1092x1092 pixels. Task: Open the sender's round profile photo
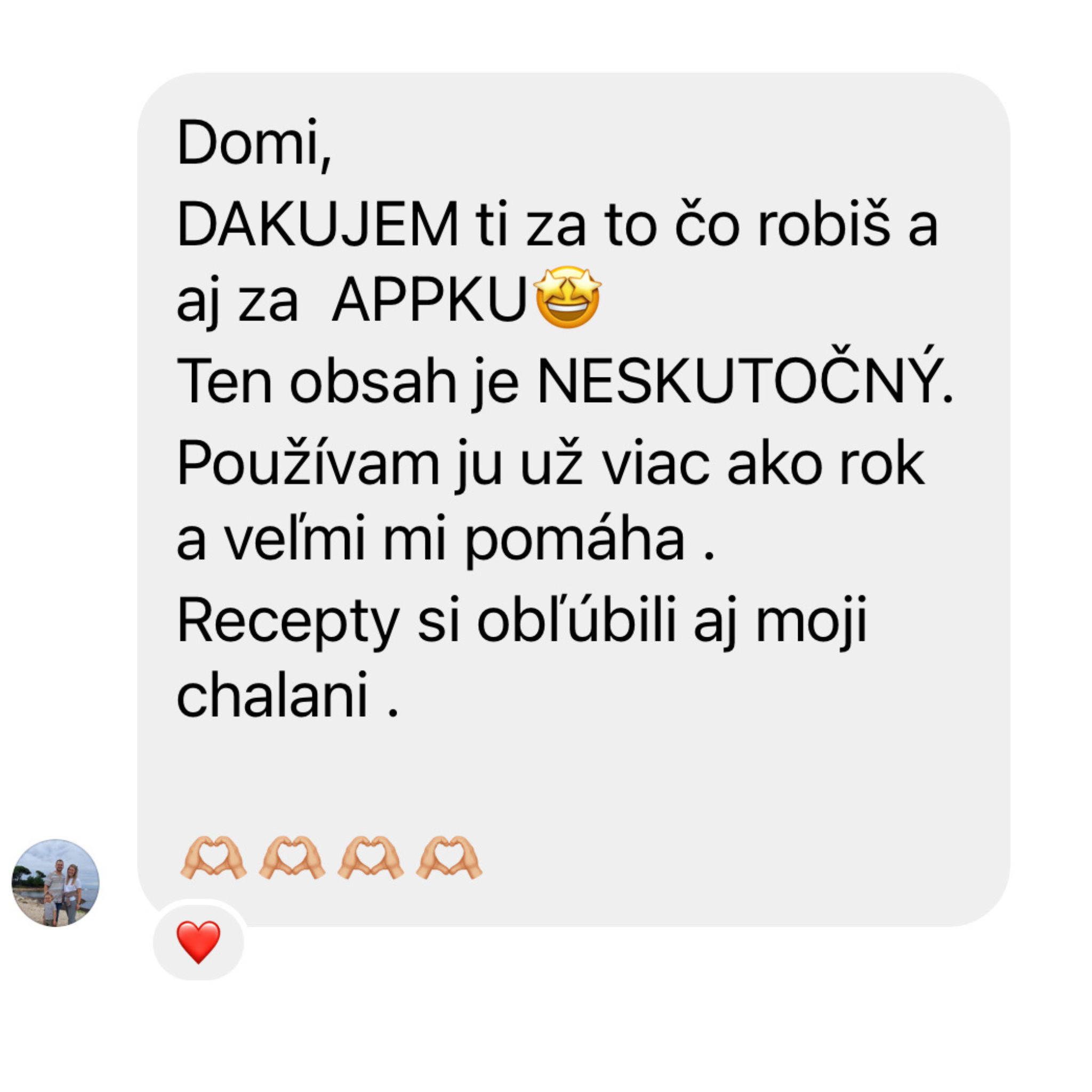tap(55, 882)
